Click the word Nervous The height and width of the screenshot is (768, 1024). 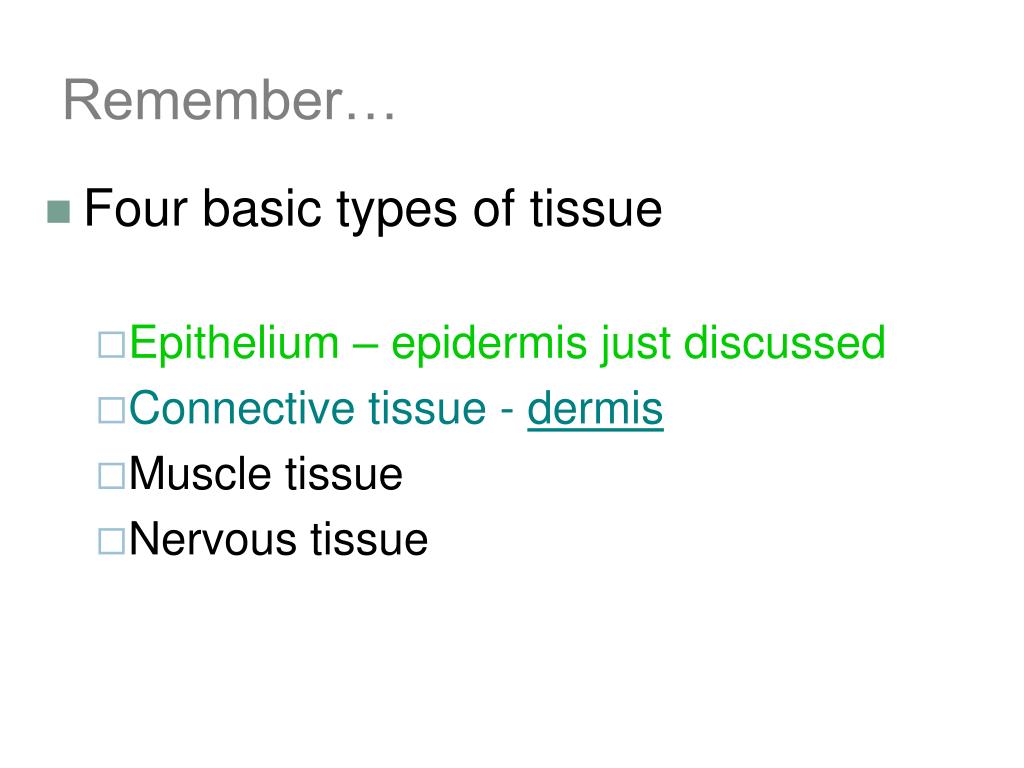click(x=214, y=539)
